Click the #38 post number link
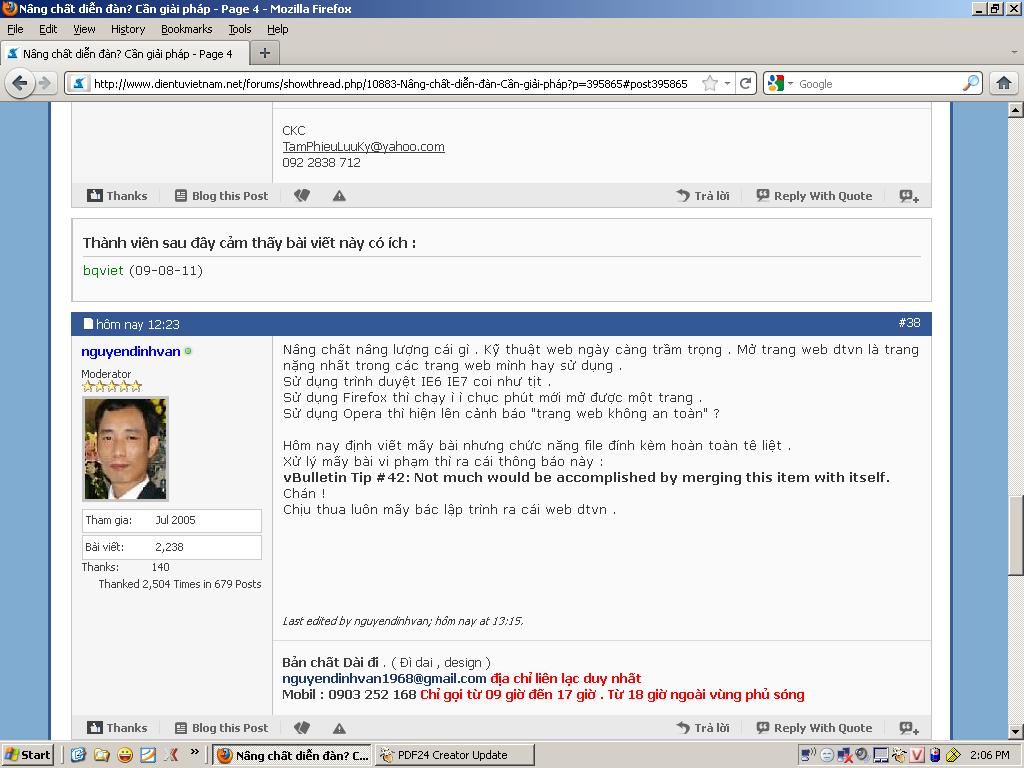Image resolution: width=1024 pixels, height=768 pixels. (909, 323)
